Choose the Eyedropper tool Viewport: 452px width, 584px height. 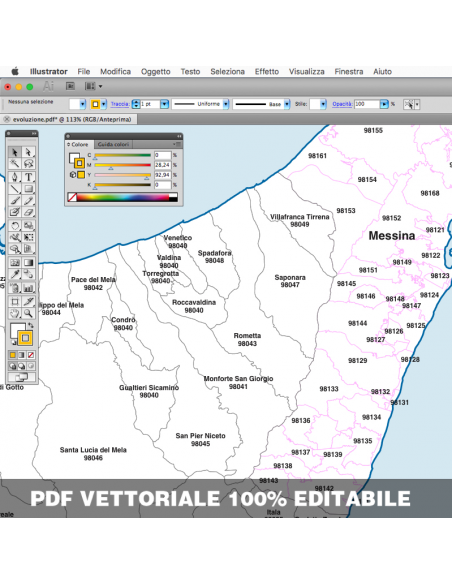[x=15, y=274]
